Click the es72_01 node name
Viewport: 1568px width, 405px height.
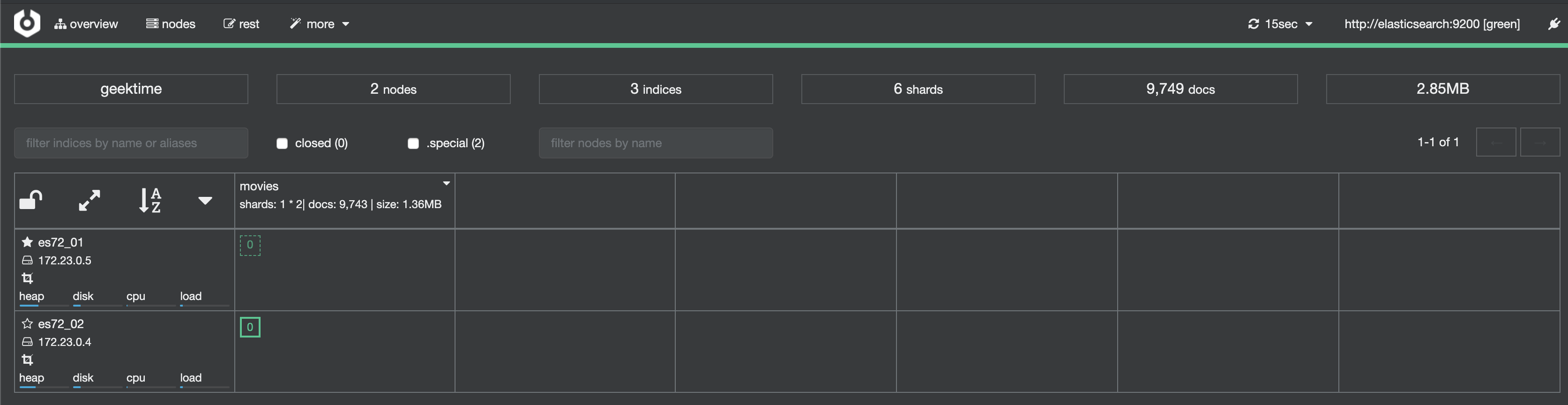[x=60, y=242]
